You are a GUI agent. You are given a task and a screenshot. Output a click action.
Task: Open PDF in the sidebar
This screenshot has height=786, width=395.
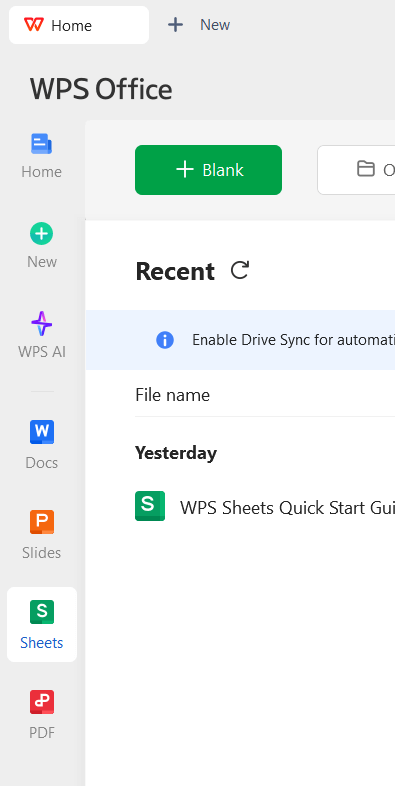pyautogui.click(x=42, y=716)
